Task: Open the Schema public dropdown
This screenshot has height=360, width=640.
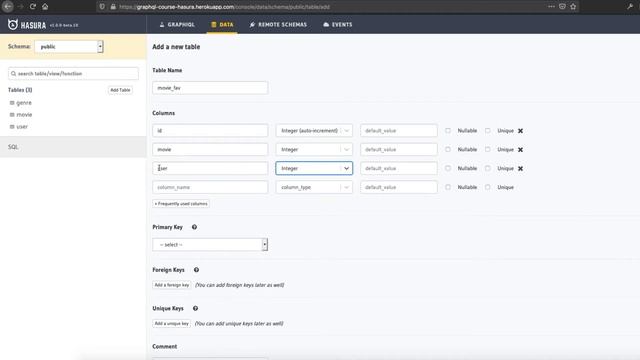Action: click(x=69, y=47)
